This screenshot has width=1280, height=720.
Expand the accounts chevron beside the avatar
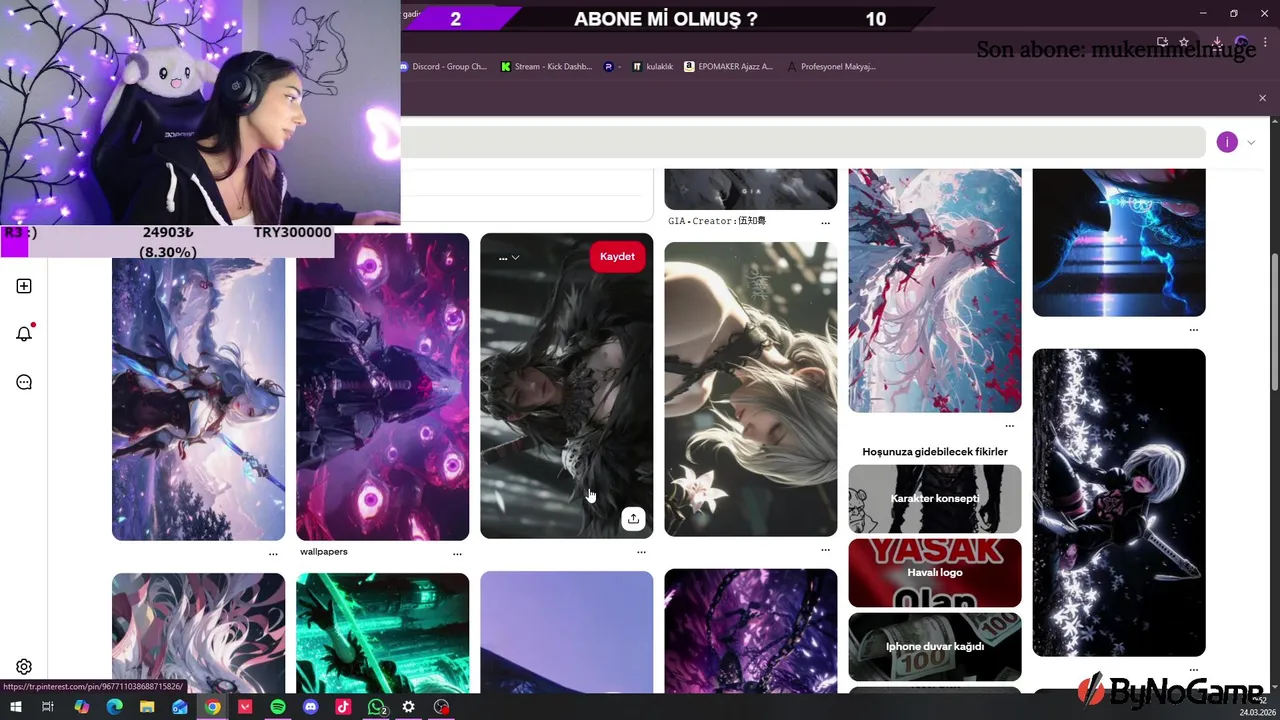point(1251,142)
